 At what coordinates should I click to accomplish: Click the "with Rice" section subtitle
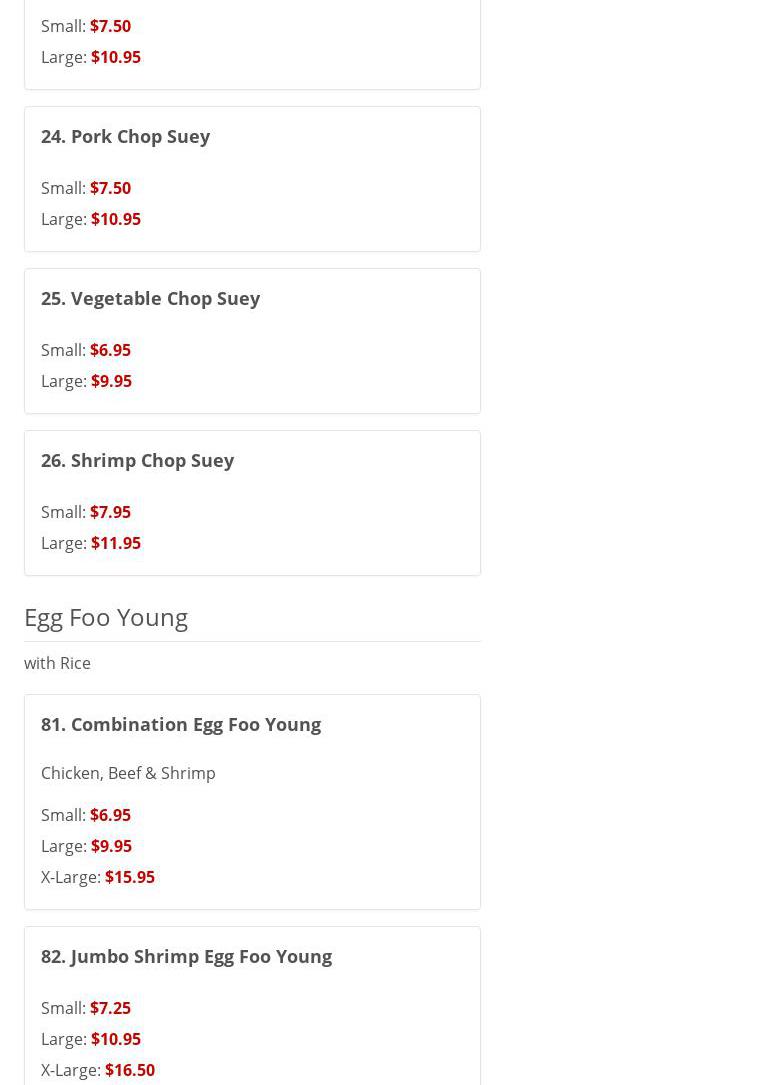point(57,663)
